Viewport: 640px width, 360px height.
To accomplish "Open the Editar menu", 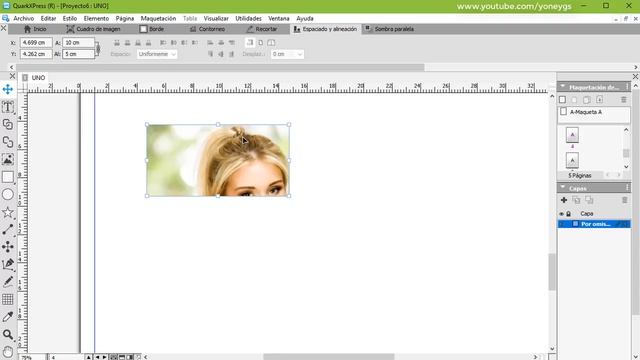I will tap(48, 18).
